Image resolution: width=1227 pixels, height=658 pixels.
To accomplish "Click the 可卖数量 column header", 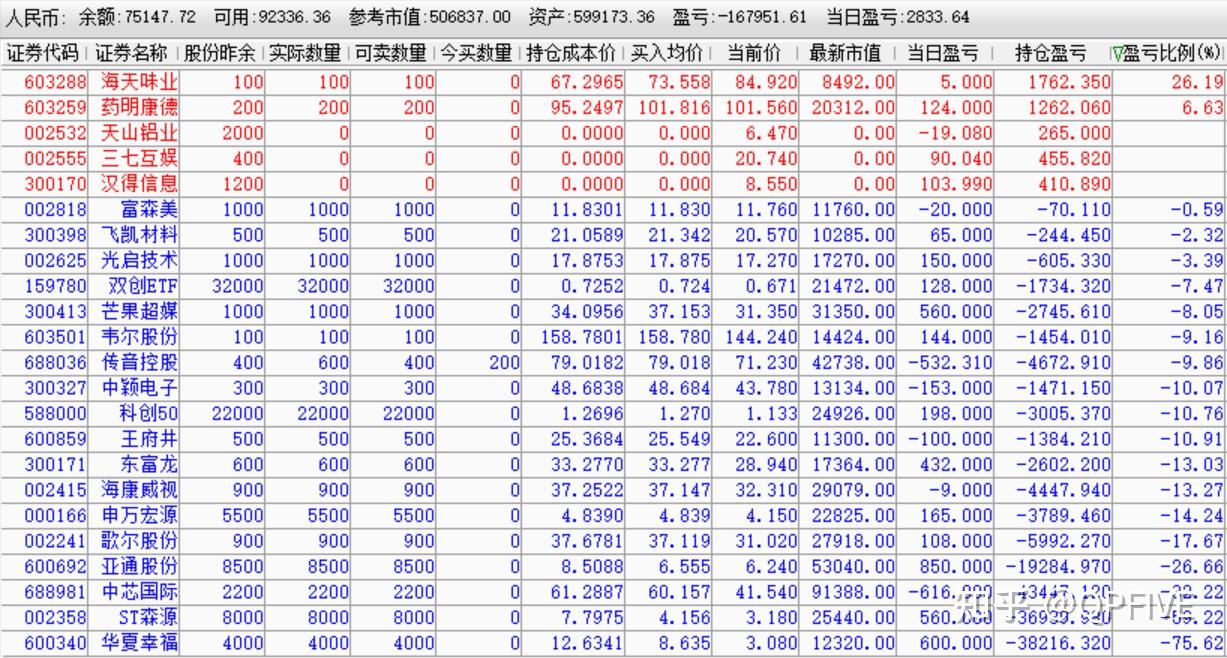I will 393,53.
